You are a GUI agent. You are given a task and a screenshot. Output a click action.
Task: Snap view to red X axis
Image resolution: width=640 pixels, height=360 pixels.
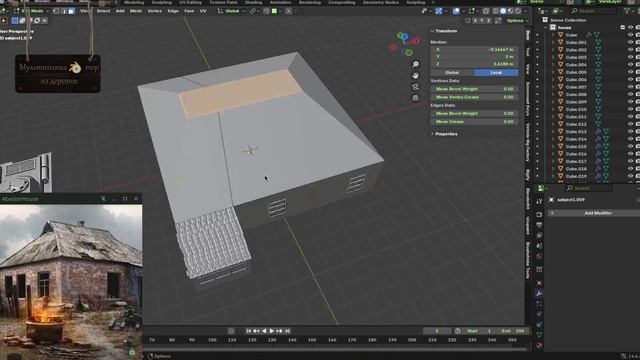click(416, 41)
